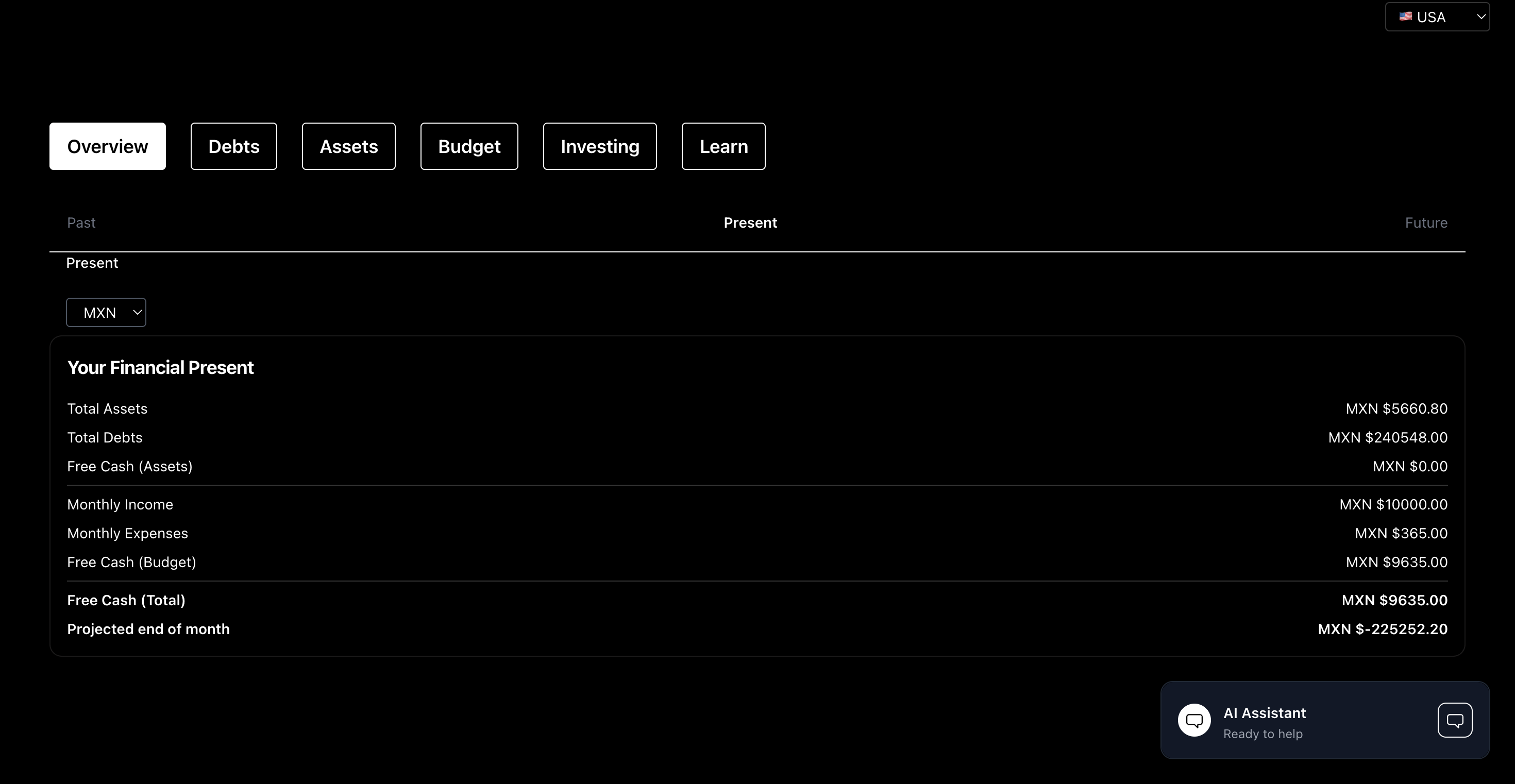This screenshot has width=1515, height=784.
Task: Click the US flag in the country selector
Action: (1405, 16)
